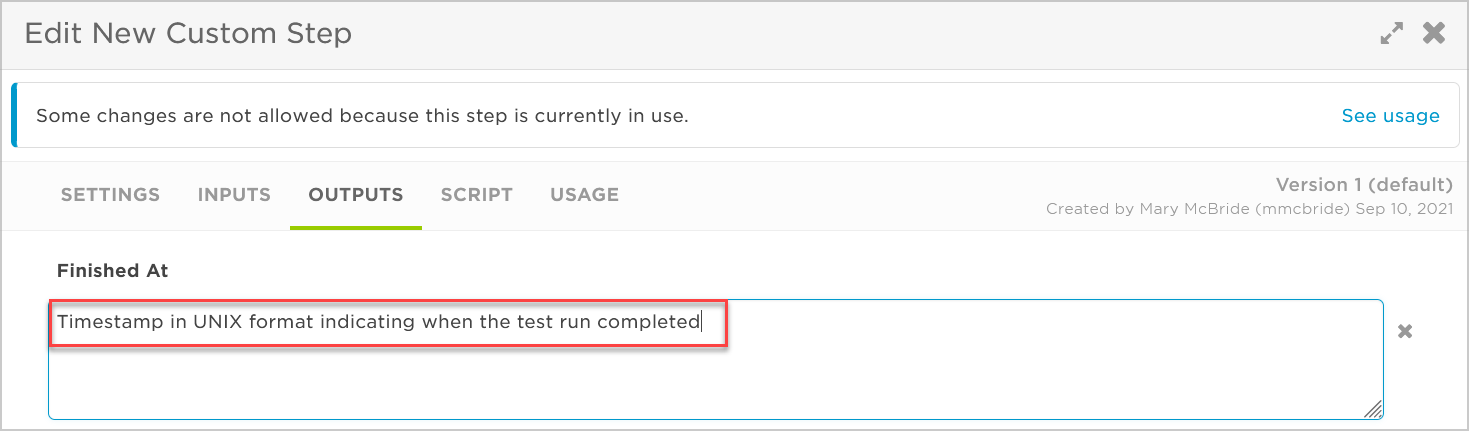The height and width of the screenshot is (431, 1469).
Task: Click the Created by Mary McBride text
Action: (x=1249, y=209)
